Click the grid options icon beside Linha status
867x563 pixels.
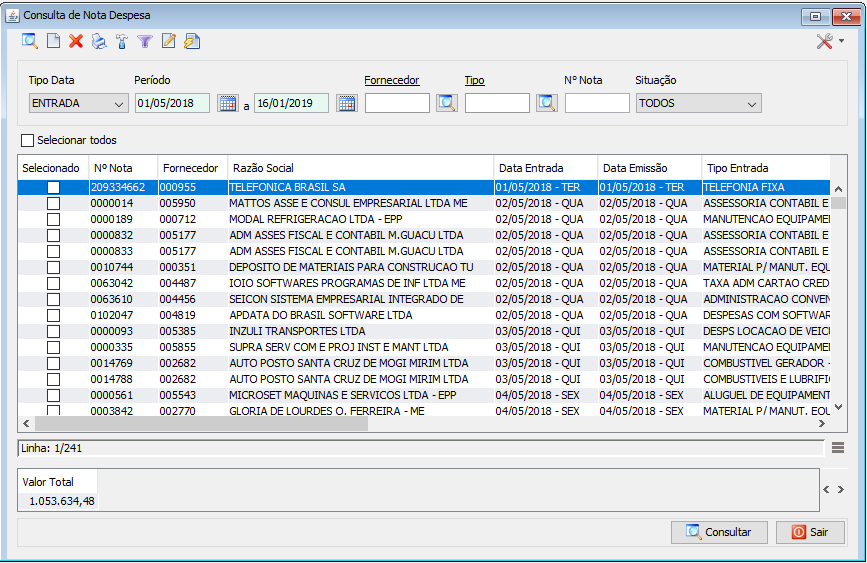point(838,448)
